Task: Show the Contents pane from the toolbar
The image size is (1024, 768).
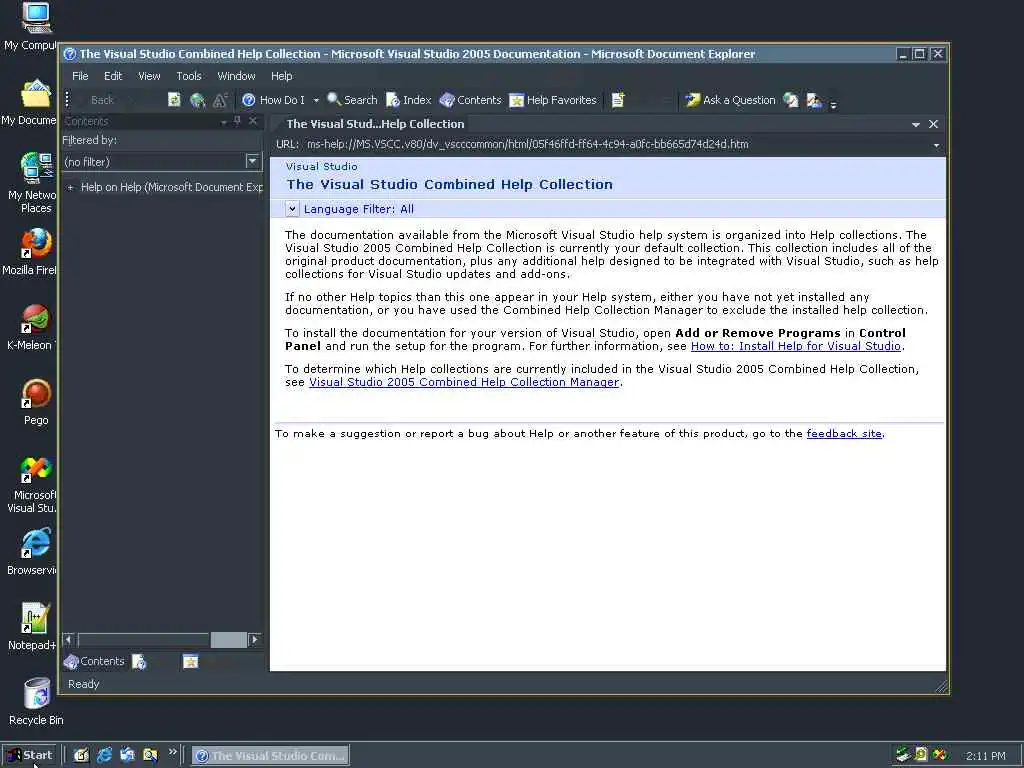Action: pyautogui.click(x=470, y=100)
